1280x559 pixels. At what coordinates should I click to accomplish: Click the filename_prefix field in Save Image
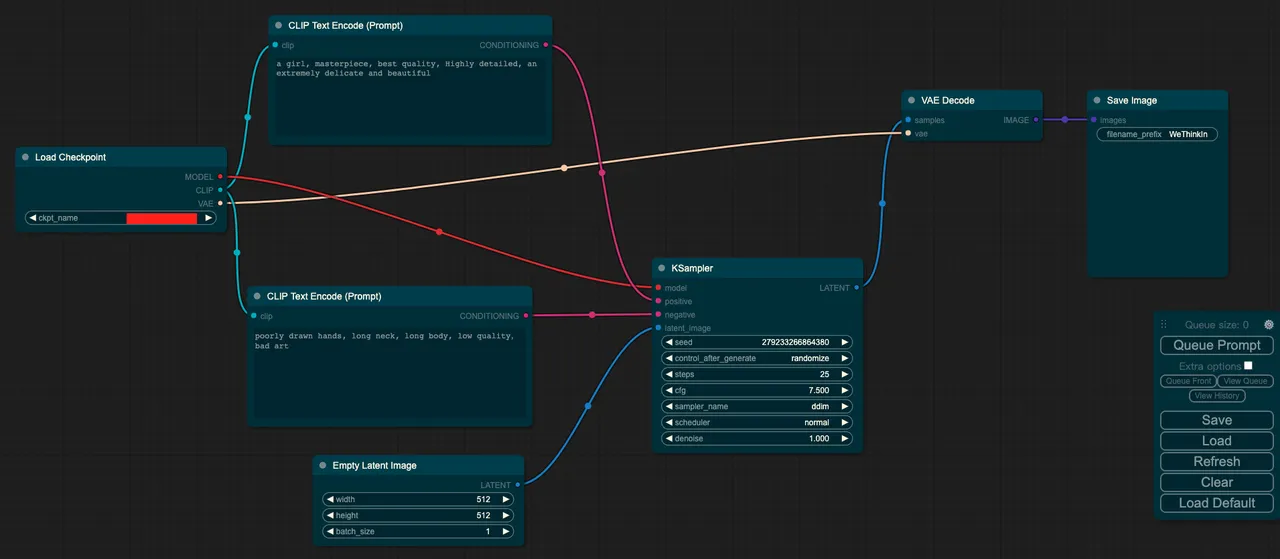(1157, 134)
